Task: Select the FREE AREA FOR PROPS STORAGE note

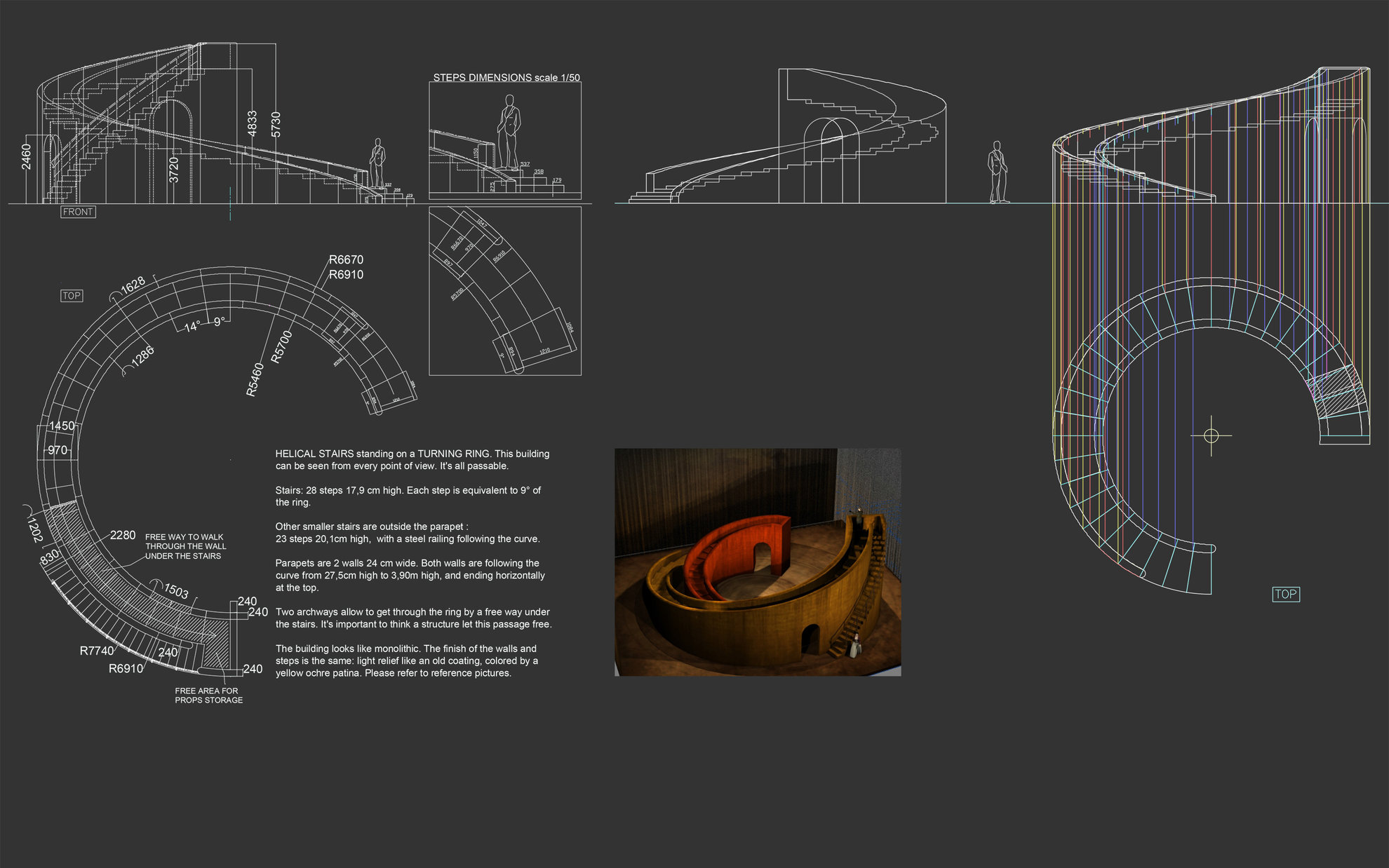Action: pos(208,696)
